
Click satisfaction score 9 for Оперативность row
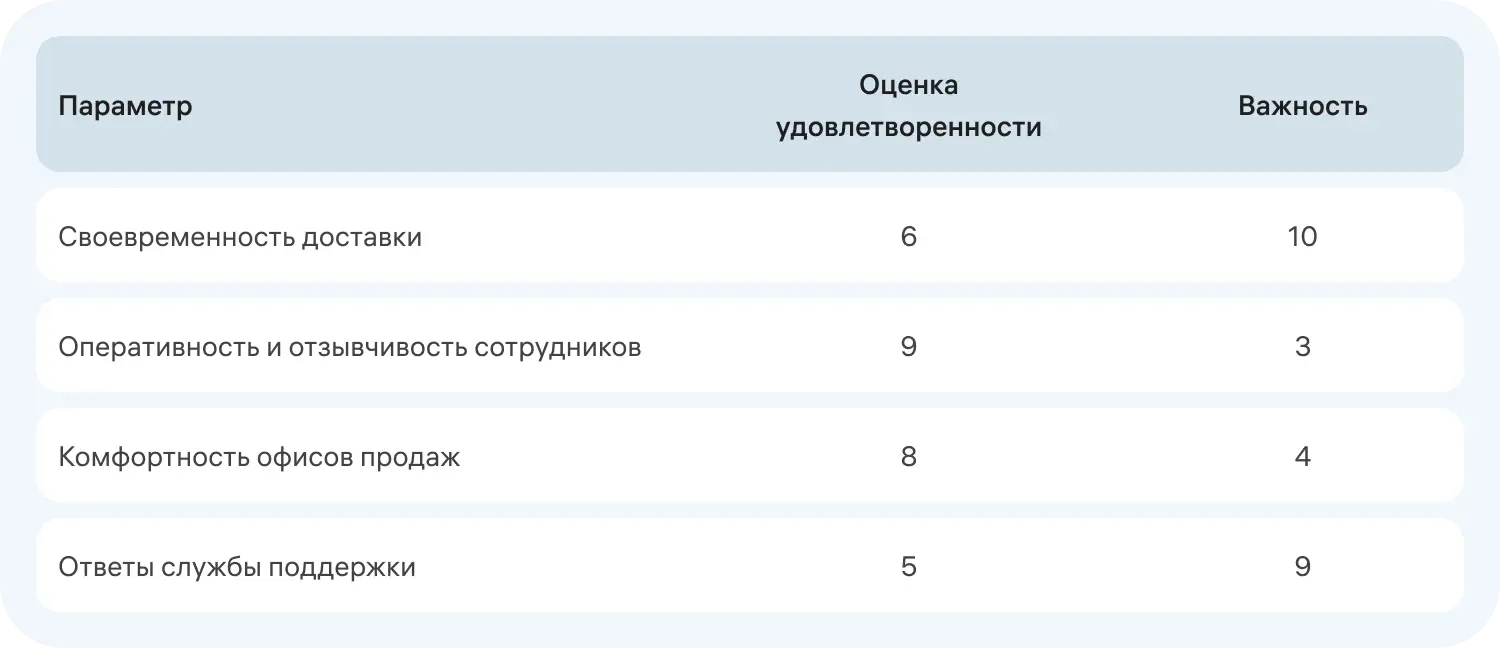coord(908,347)
